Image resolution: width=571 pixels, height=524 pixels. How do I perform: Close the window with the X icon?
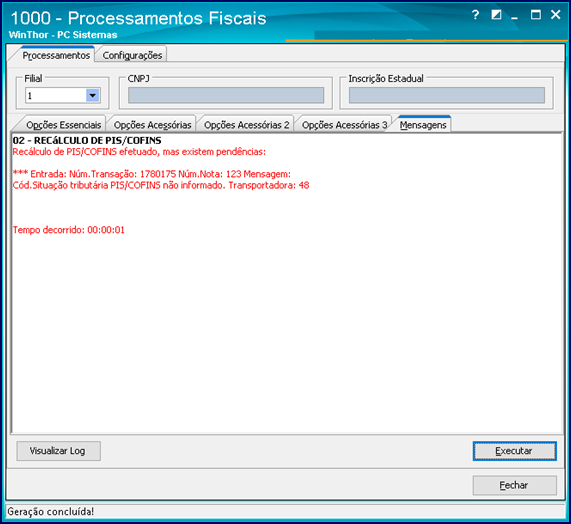tap(555, 15)
